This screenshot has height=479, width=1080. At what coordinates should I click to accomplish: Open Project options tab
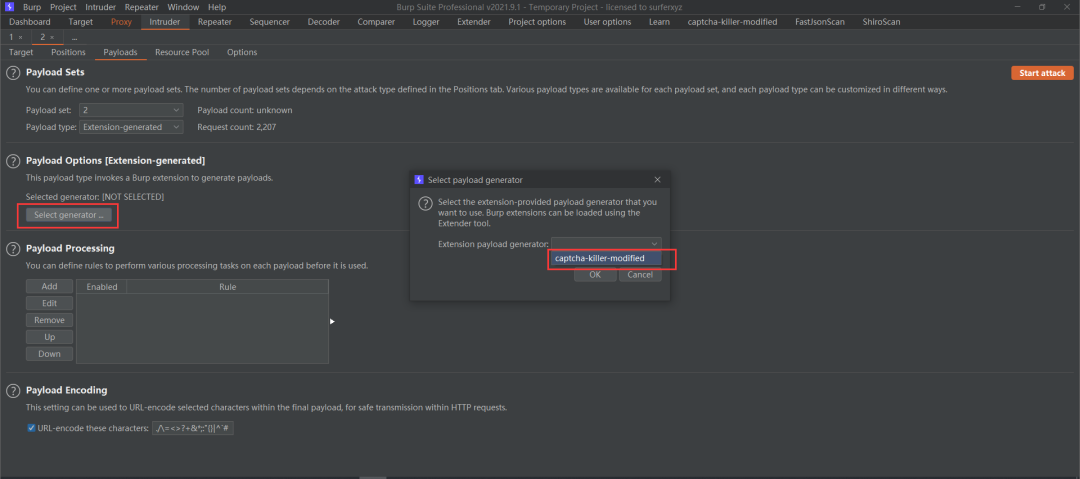(537, 21)
